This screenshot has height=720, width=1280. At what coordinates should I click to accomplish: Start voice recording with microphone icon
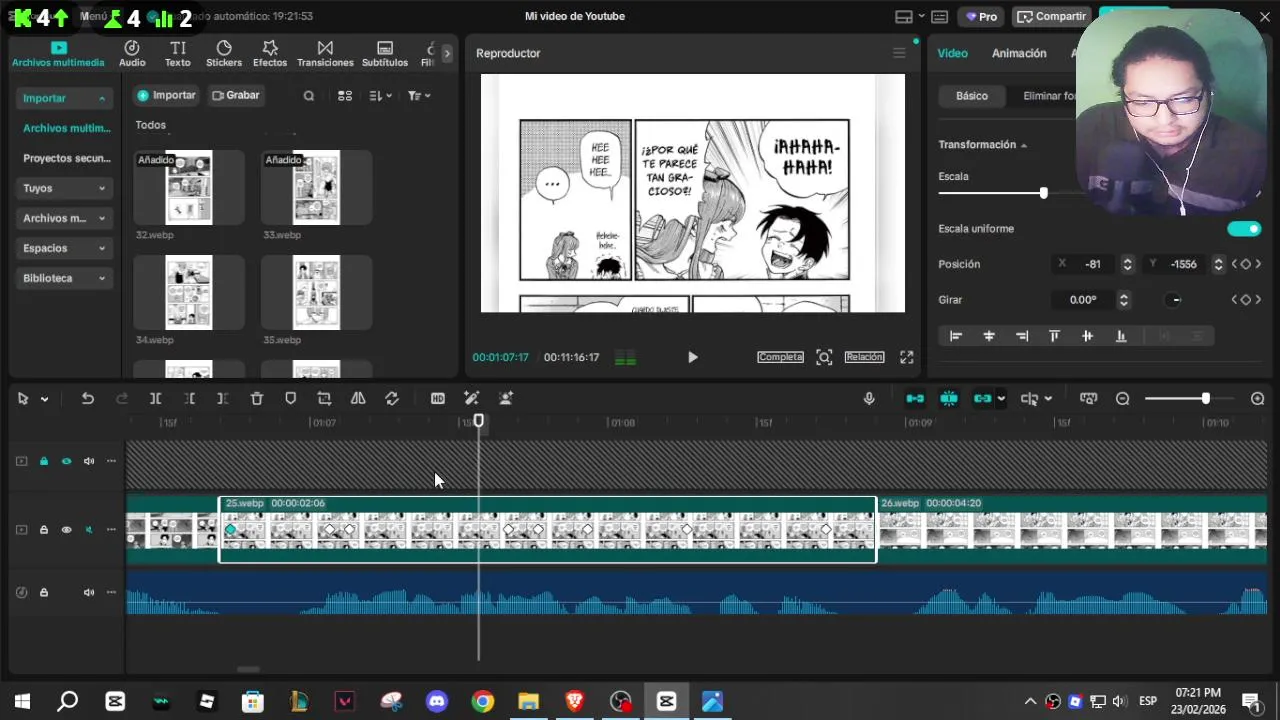tap(869, 398)
